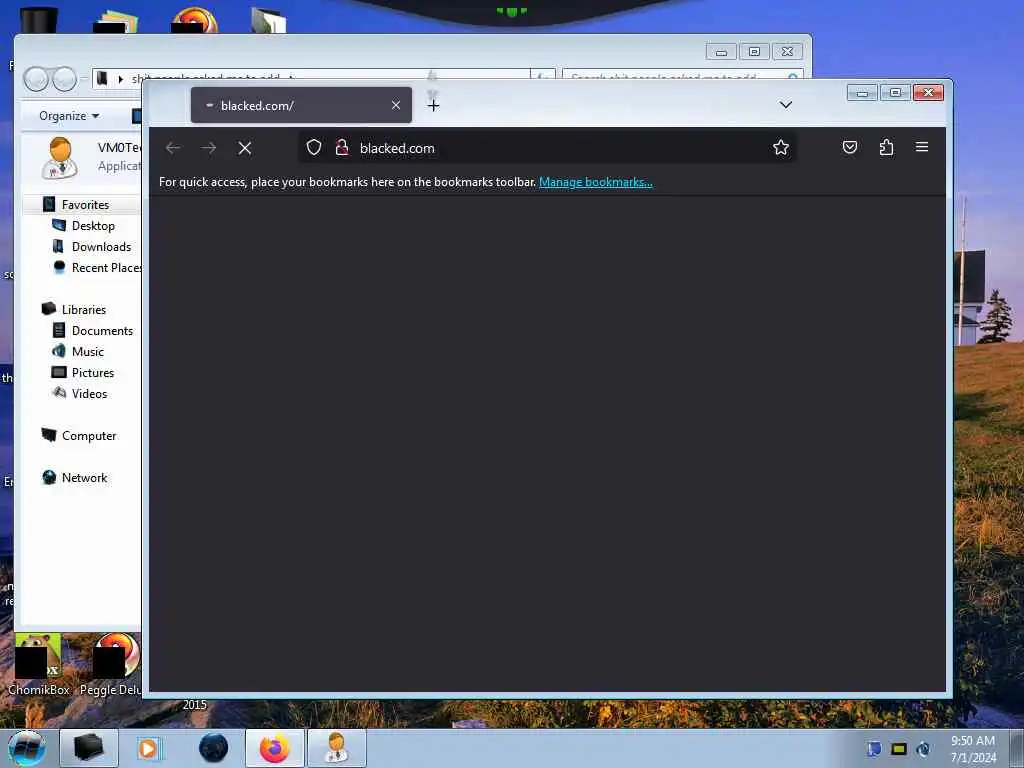The height and width of the screenshot is (768, 1024).
Task: Open Firefox from the taskbar
Action: tap(275, 748)
